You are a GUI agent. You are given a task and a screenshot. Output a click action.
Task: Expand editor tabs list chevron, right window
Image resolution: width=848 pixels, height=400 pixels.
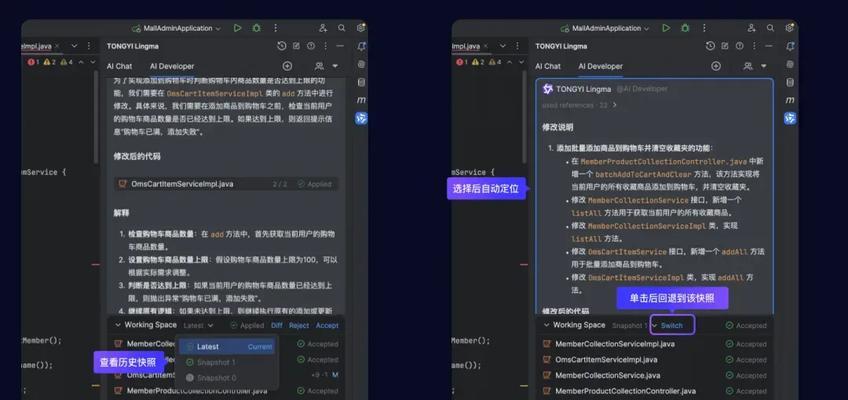point(502,46)
